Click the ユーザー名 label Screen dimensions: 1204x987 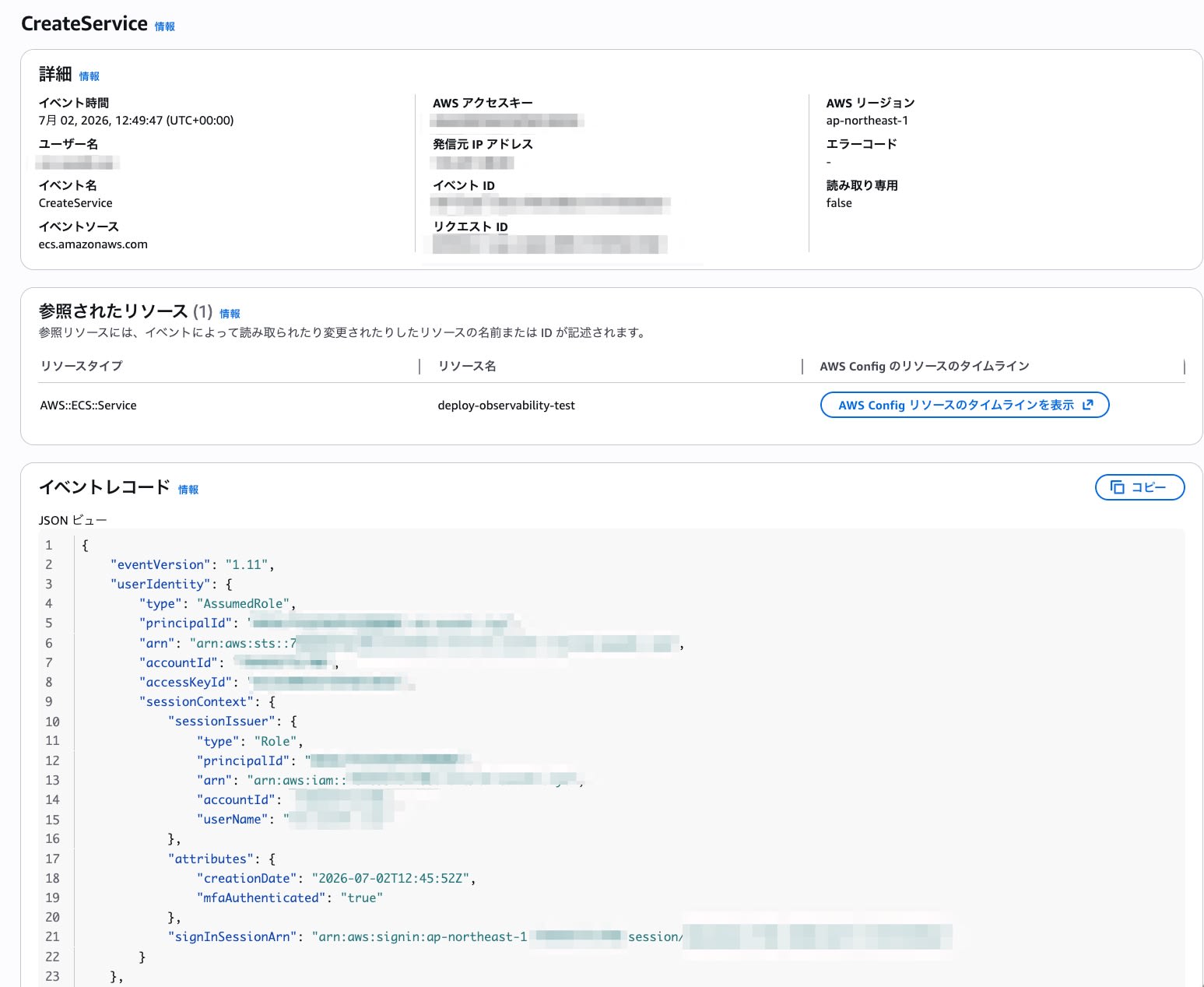68,145
